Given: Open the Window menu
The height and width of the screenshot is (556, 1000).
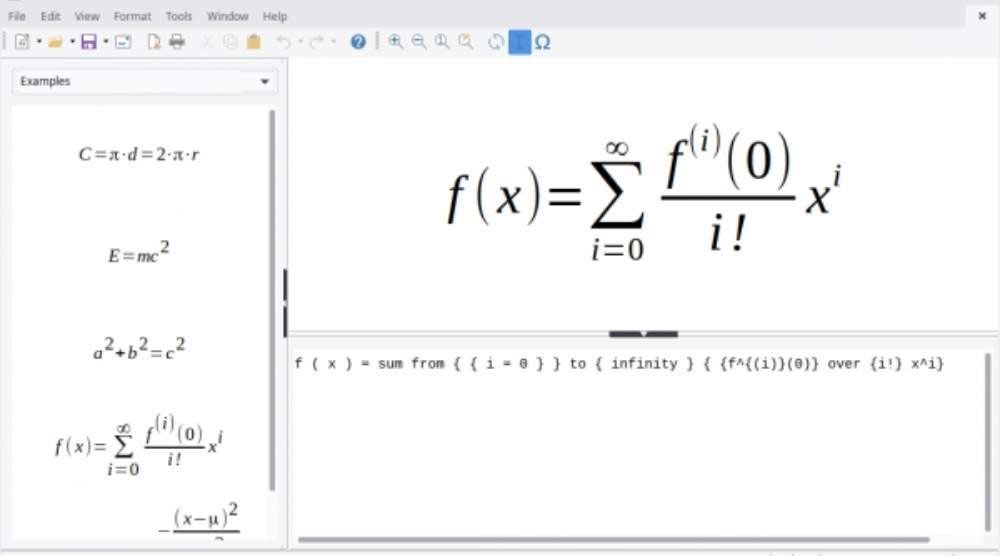Looking at the screenshot, I should 228,16.
